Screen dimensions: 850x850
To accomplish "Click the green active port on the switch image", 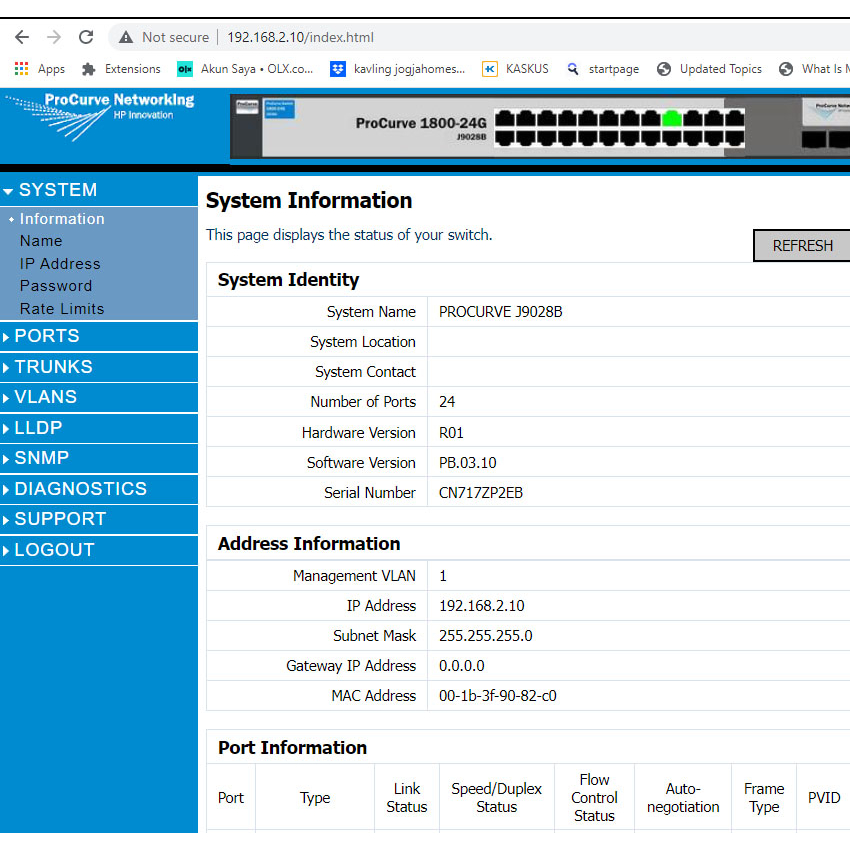I will click(672, 118).
